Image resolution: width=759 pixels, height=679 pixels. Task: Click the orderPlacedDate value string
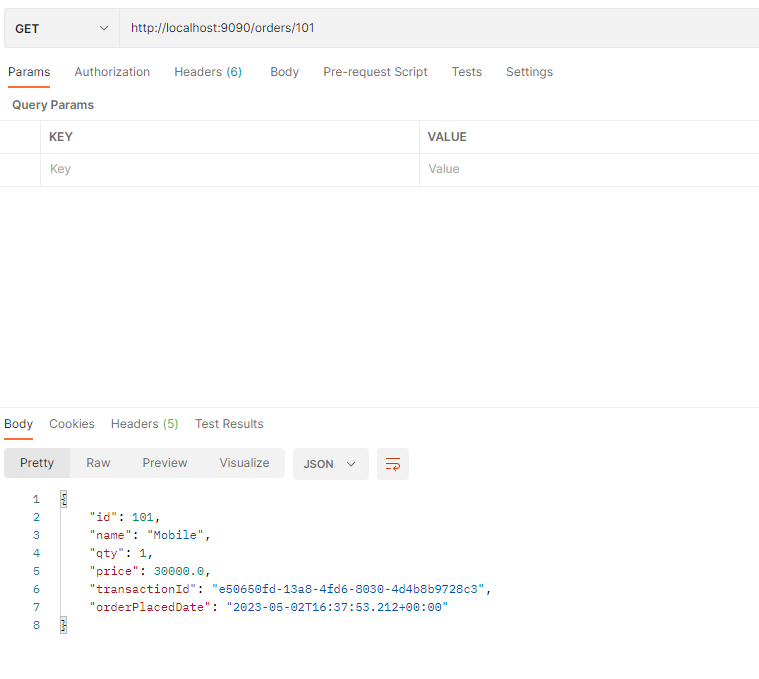point(337,607)
